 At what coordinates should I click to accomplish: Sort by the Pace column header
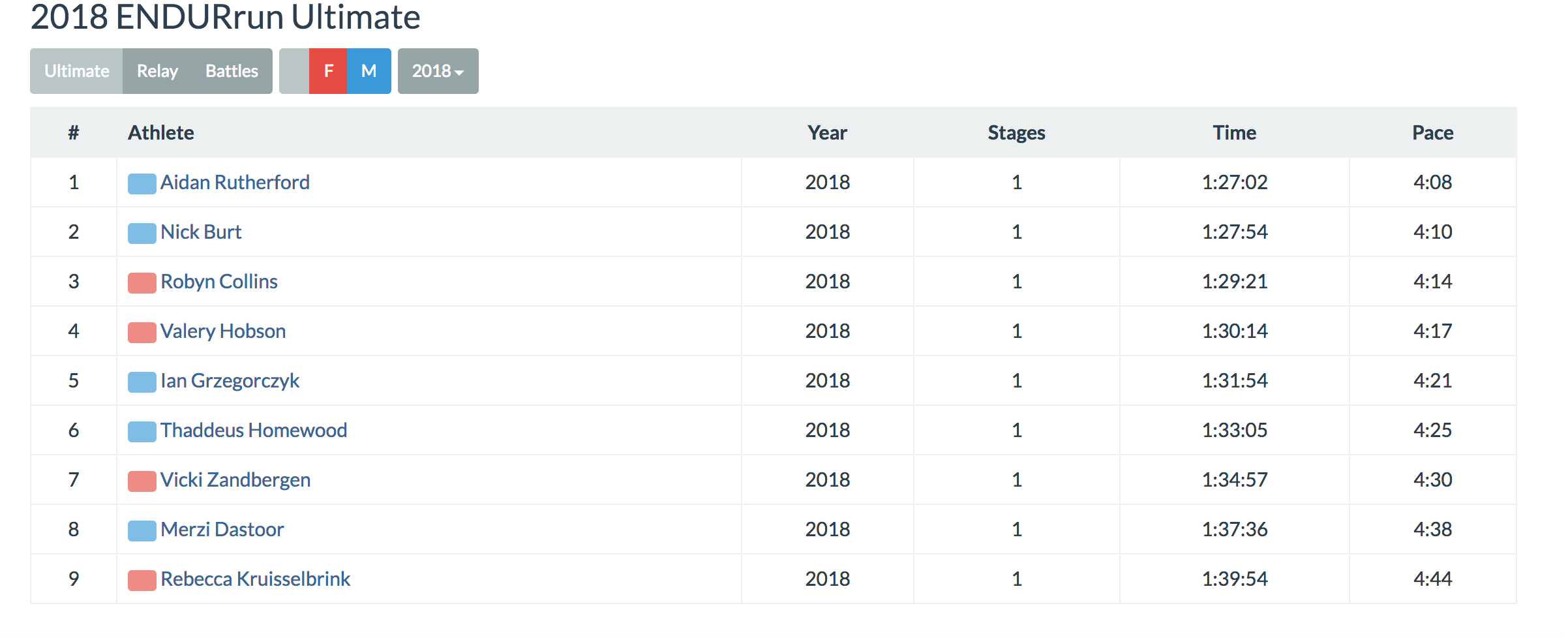1432,132
